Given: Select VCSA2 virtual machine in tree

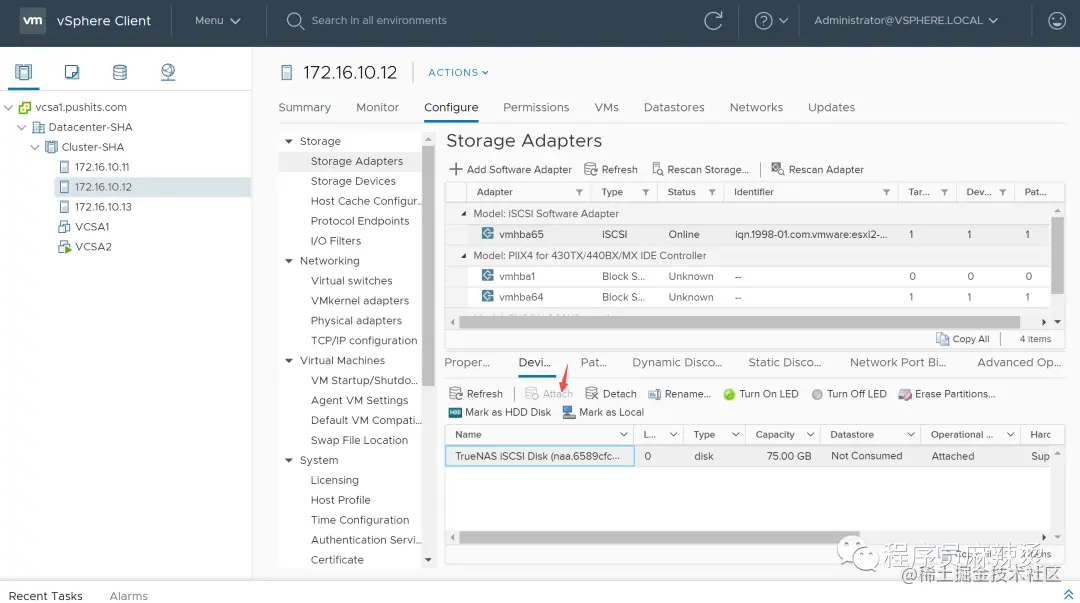Looking at the screenshot, I should pos(93,247).
